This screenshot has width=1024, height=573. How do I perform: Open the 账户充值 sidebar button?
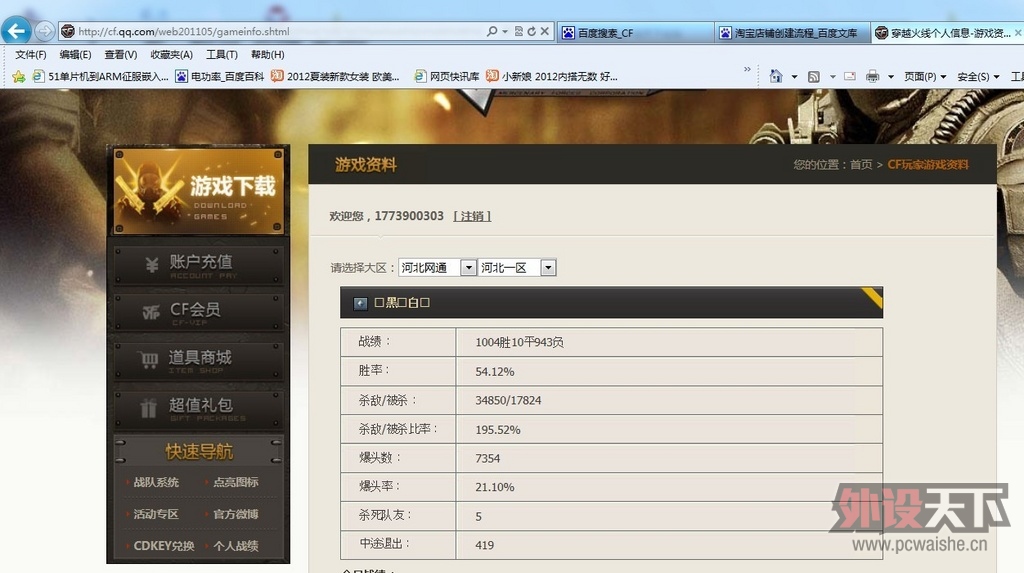point(199,265)
